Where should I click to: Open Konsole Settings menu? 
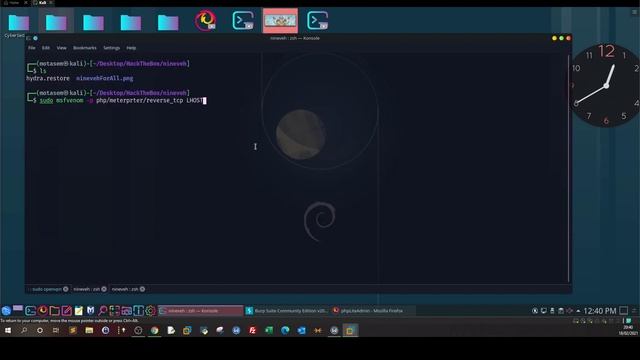[x=111, y=48]
